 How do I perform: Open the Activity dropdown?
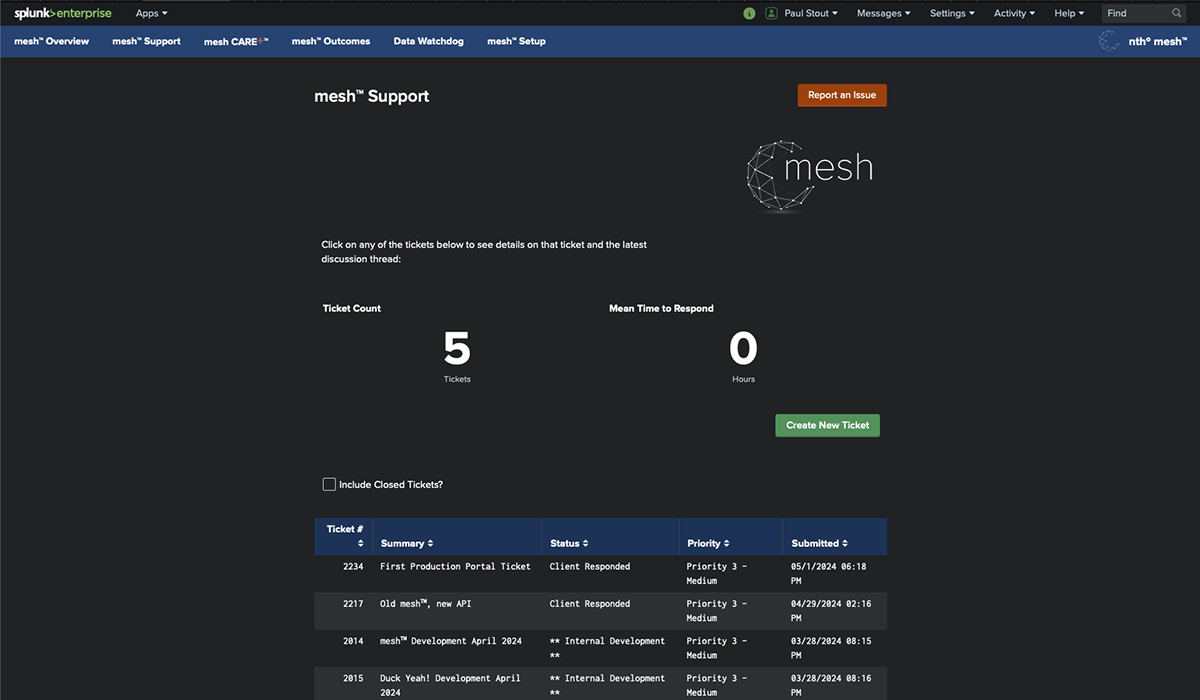(x=1014, y=13)
